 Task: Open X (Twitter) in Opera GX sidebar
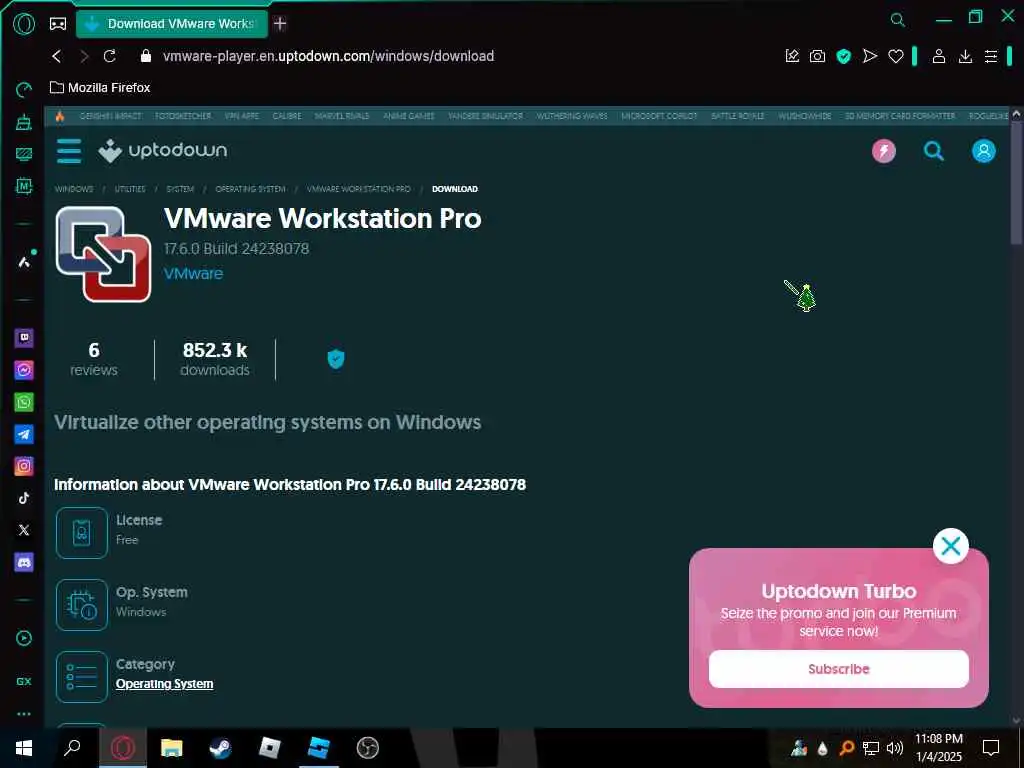tap(24, 530)
